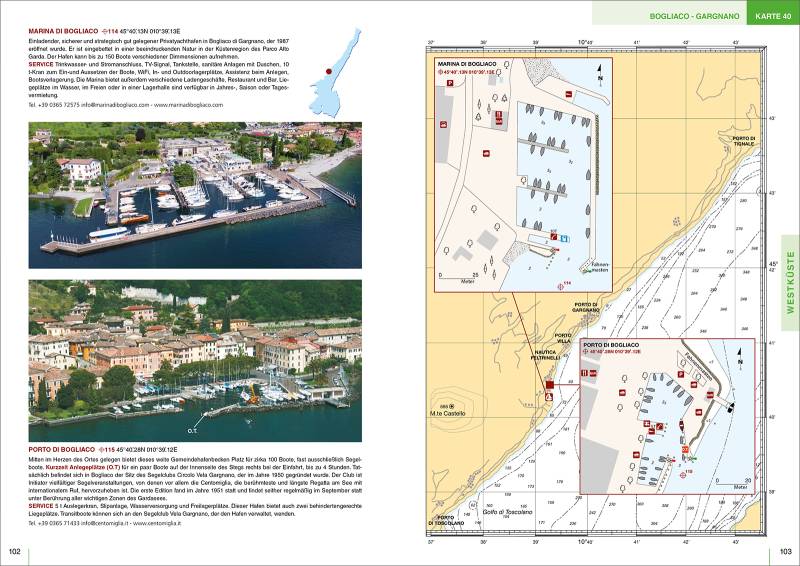Click waypoint 114 symbol in Marina inset map
800x566 pixels.
[559, 285]
